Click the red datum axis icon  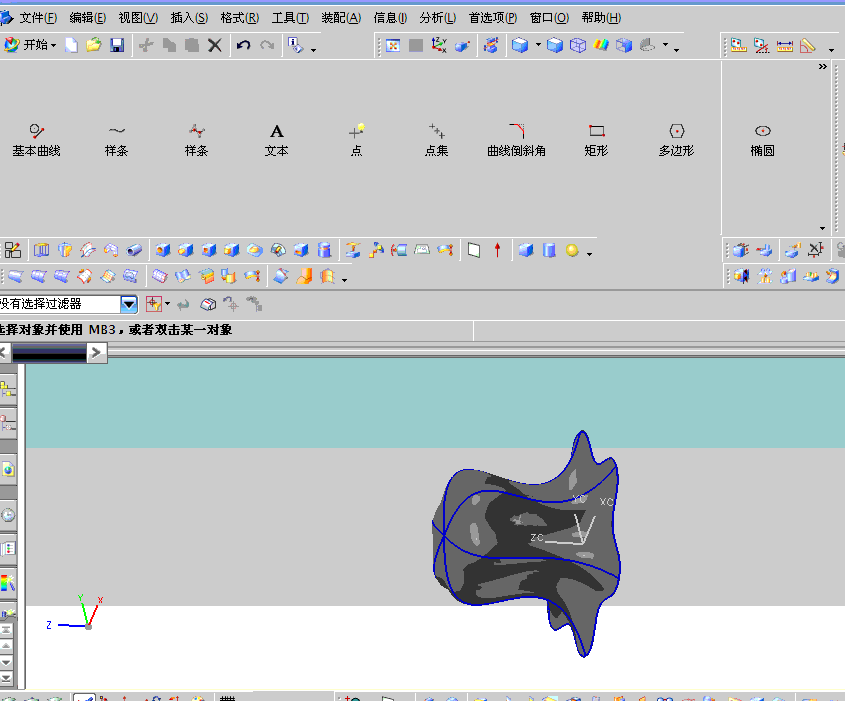coord(497,250)
